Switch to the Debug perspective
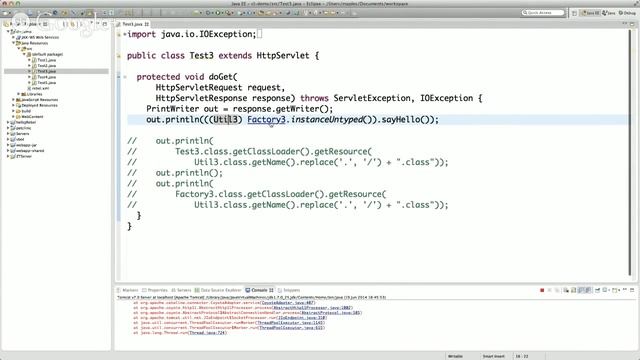Image resolution: width=640 pixels, height=360 pixels. click(627, 13)
